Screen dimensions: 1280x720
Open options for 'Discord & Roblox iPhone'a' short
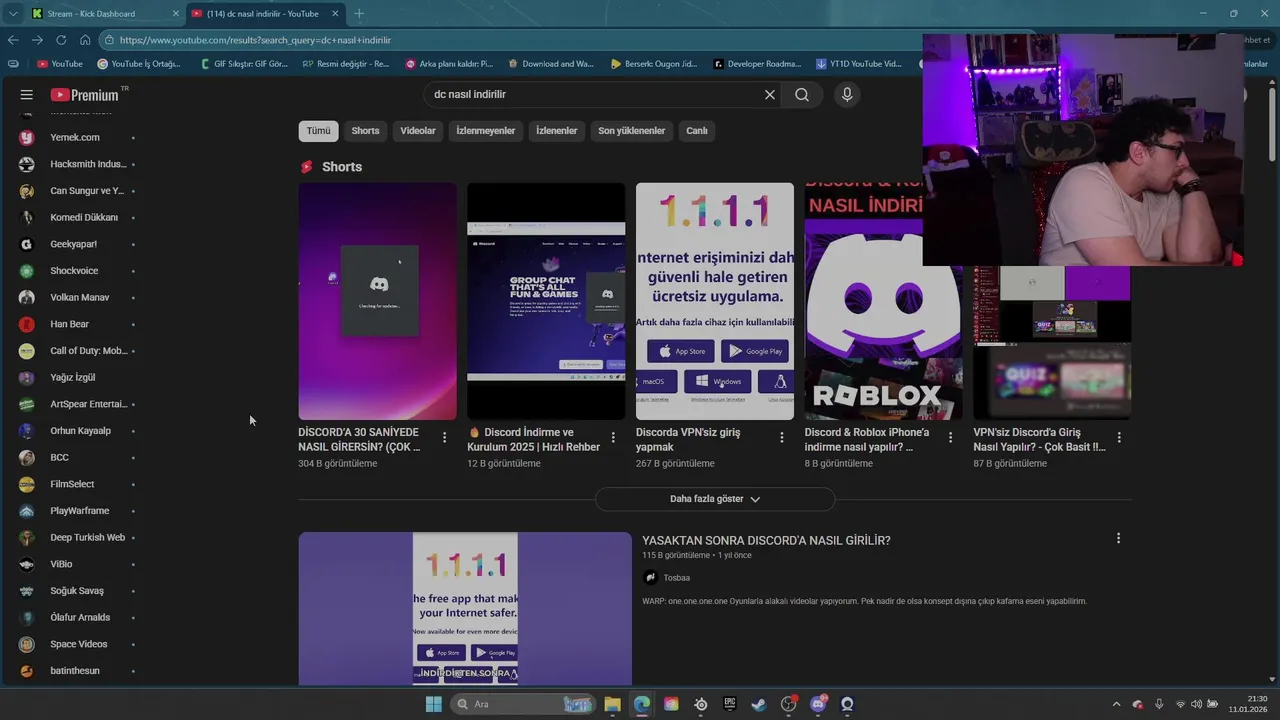click(x=950, y=438)
